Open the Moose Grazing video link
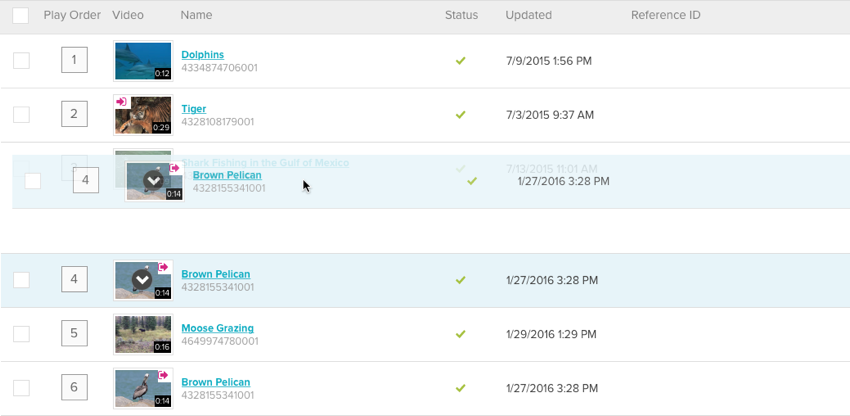The image size is (850, 416). [x=217, y=328]
